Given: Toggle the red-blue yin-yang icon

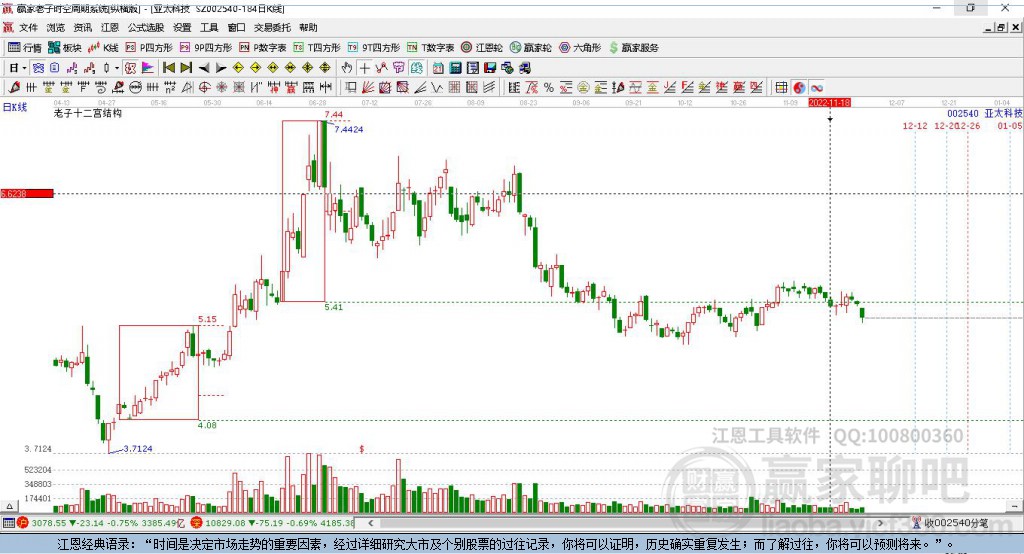Looking at the screenshot, I should [x=799, y=88].
